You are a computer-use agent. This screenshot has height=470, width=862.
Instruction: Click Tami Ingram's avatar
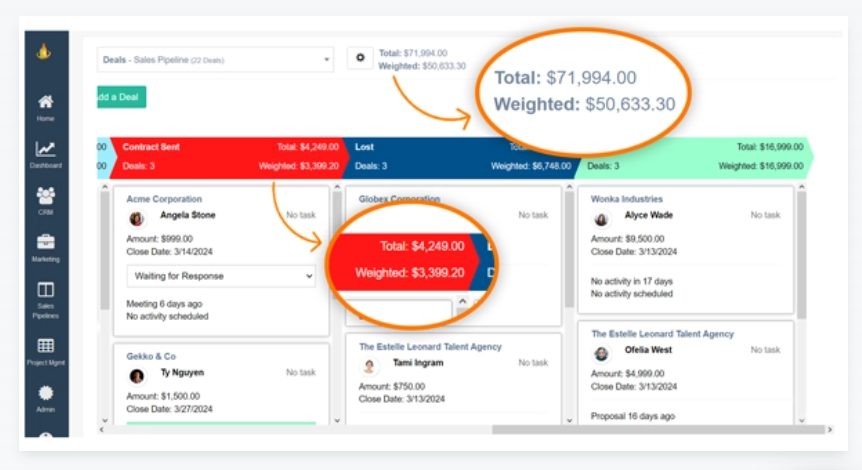point(369,366)
